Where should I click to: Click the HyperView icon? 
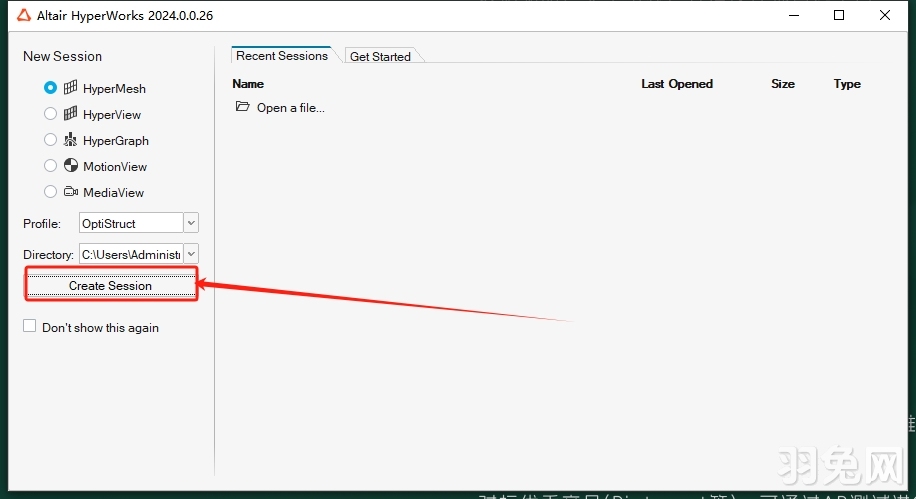[71, 114]
